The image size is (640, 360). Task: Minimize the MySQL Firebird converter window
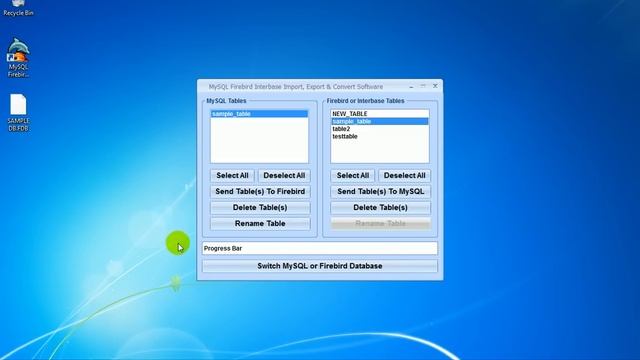(x=411, y=86)
